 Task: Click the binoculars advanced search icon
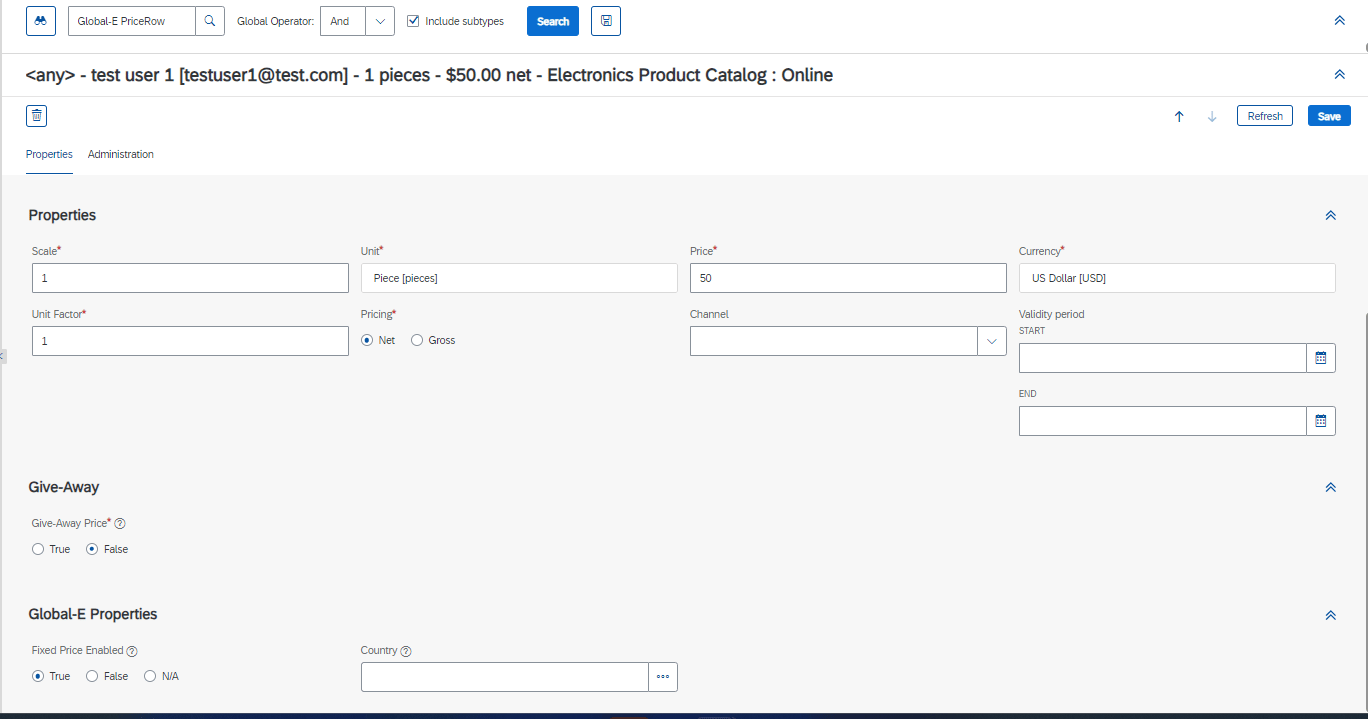click(x=41, y=21)
